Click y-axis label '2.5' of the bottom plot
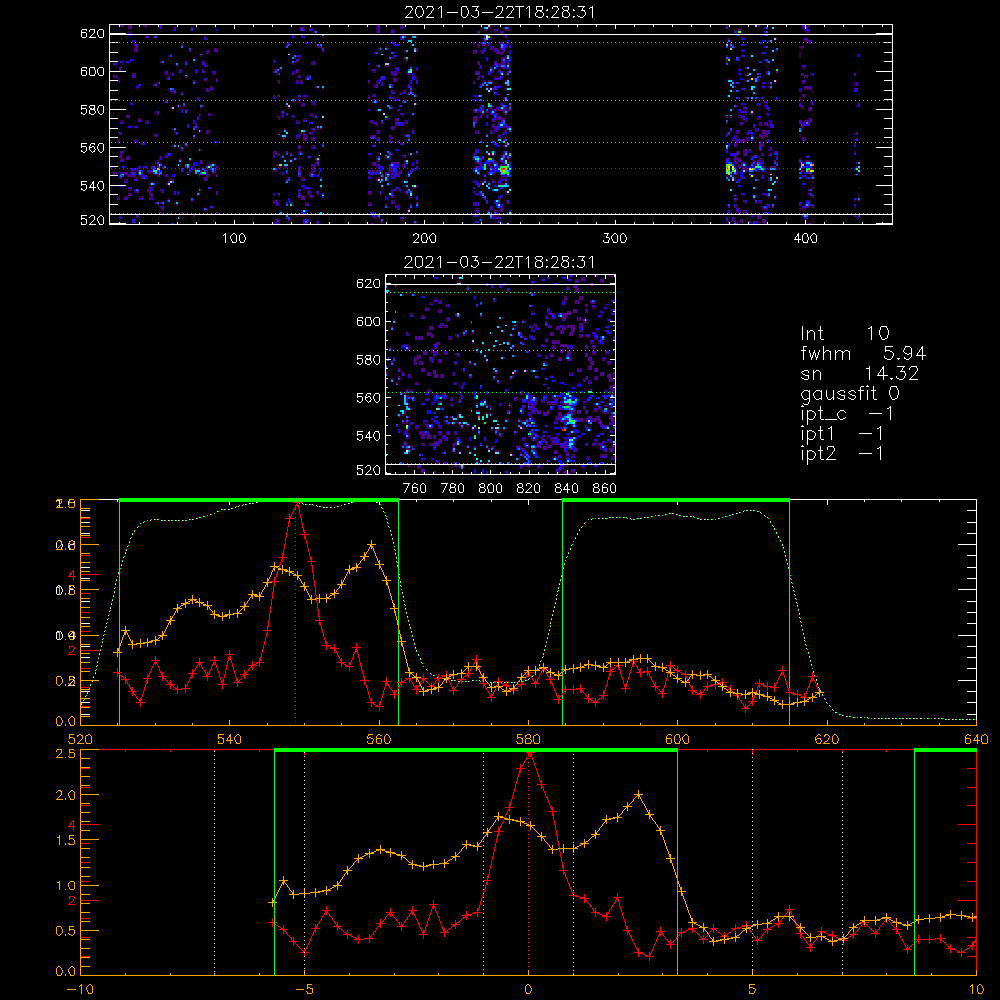Image resolution: width=1000 pixels, height=1000 pixels. pyautogui.click(x=66, y=754)
